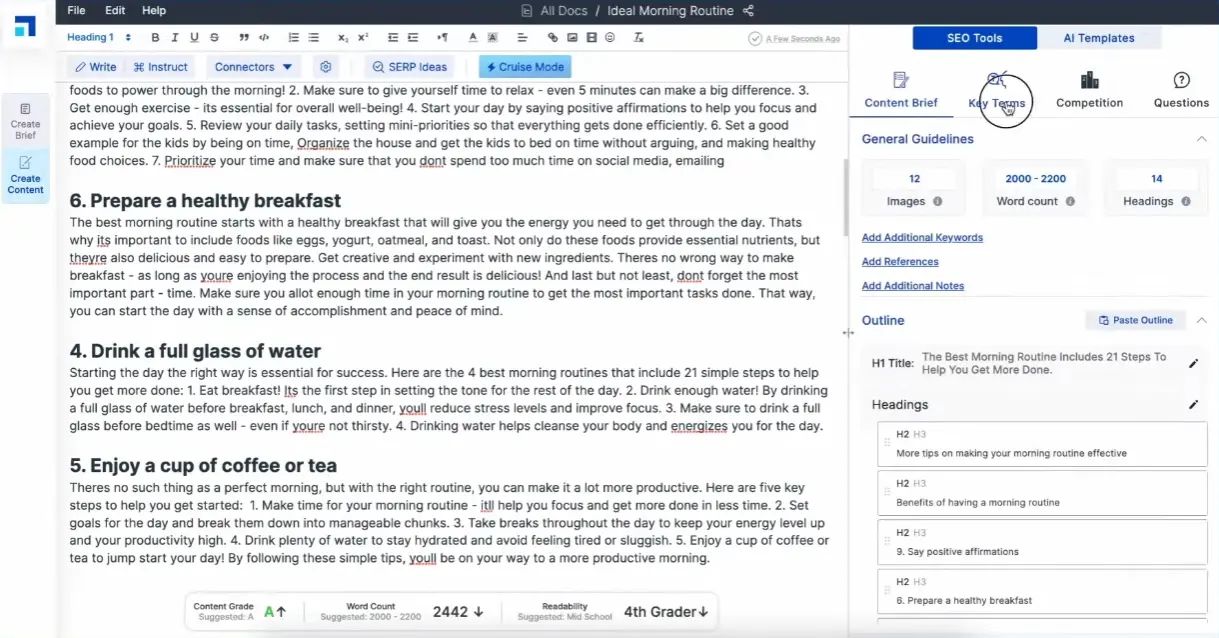The height and width of the screenshot is (638, 1219).
Task: Edit the H1 Title with pencil icon
Action: [x=1193, y=363]
